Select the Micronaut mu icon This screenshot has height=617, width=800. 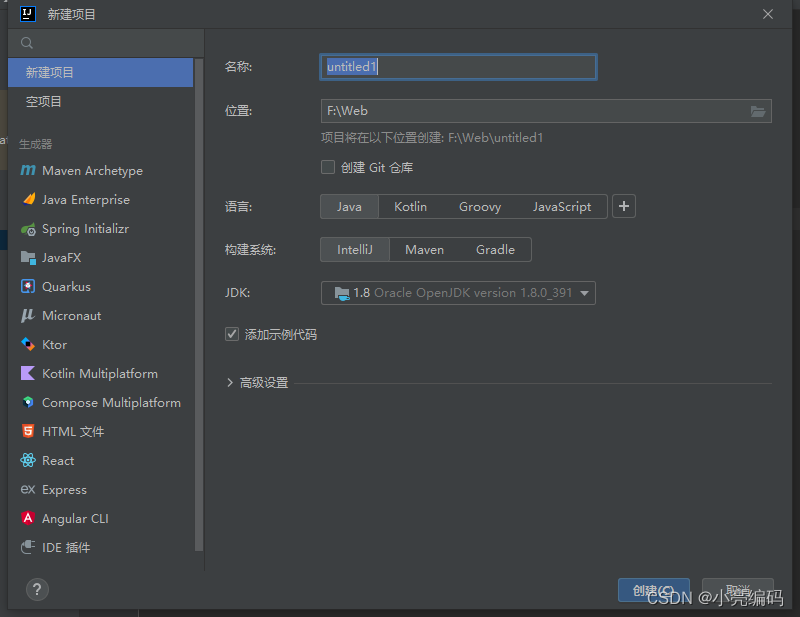coord(28,315)
